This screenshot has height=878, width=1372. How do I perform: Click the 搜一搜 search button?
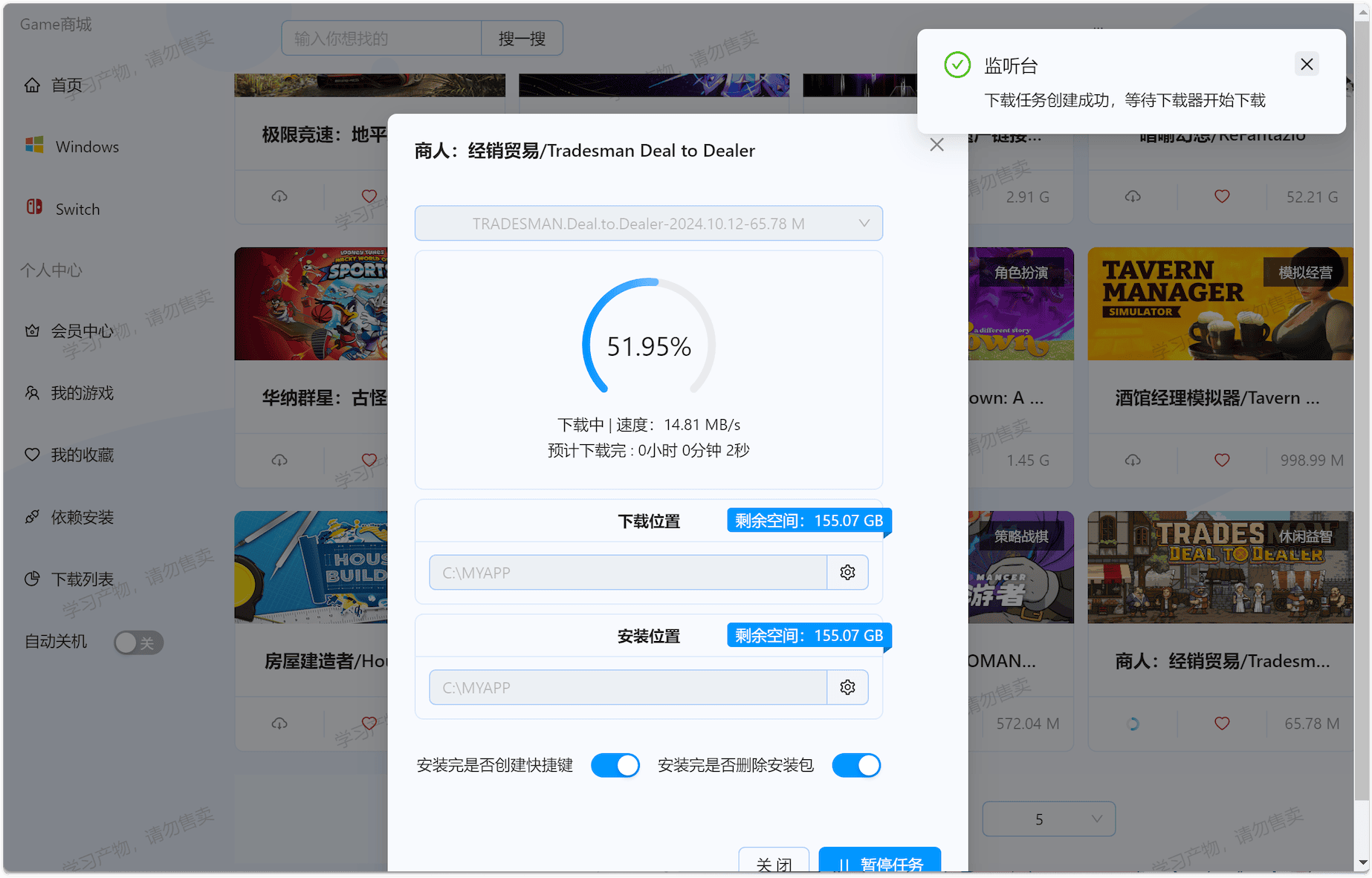[522, 39]
